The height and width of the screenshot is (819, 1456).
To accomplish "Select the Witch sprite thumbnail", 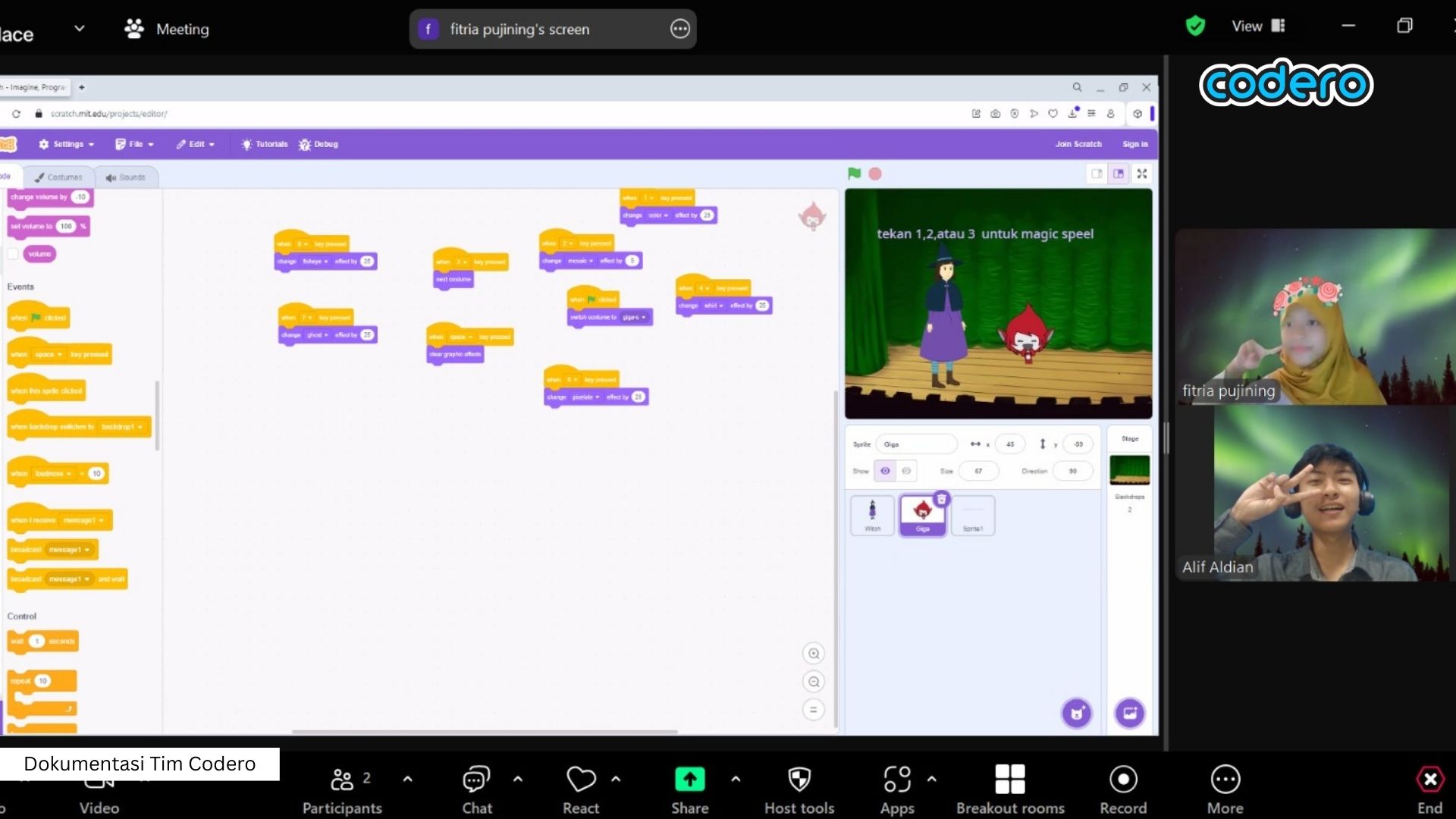I will pos(872,515).
